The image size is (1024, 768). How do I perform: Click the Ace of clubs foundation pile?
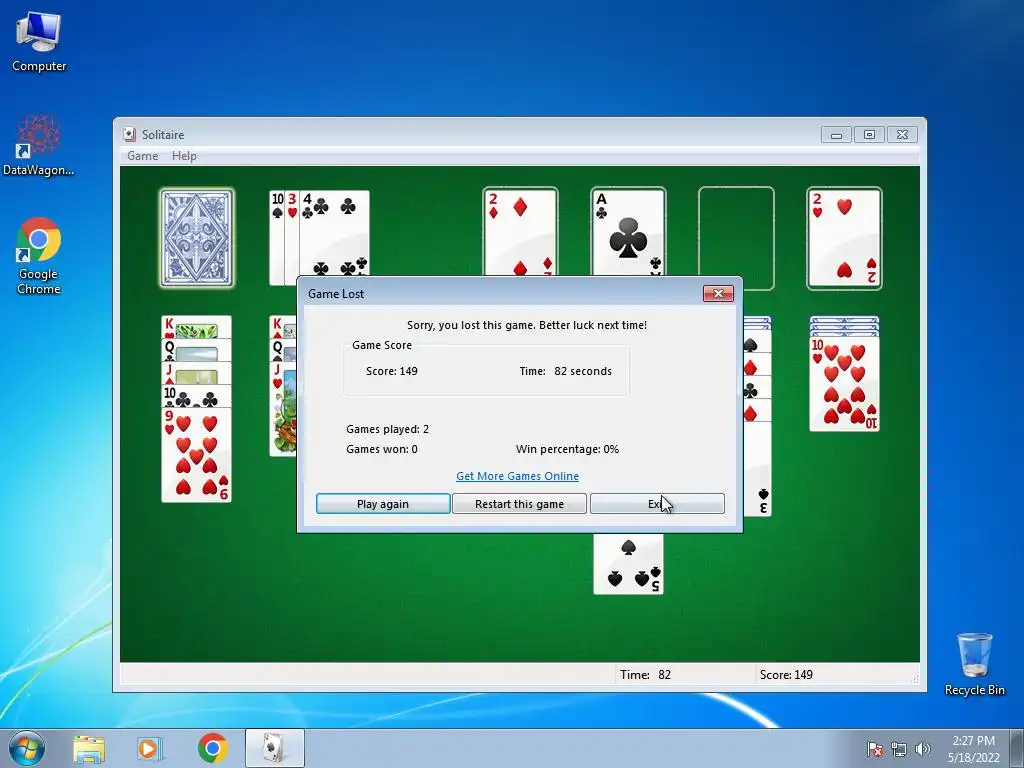click(628, 232)
